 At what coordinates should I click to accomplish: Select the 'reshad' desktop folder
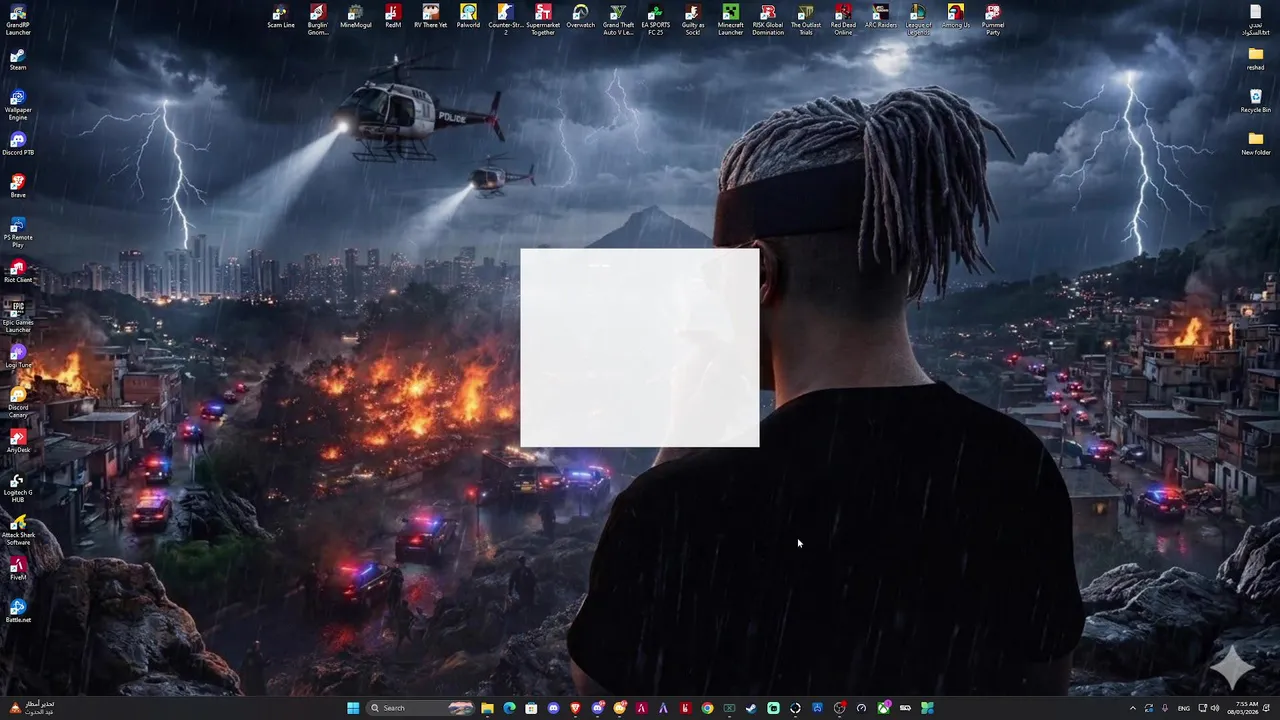pos(1256,59)
